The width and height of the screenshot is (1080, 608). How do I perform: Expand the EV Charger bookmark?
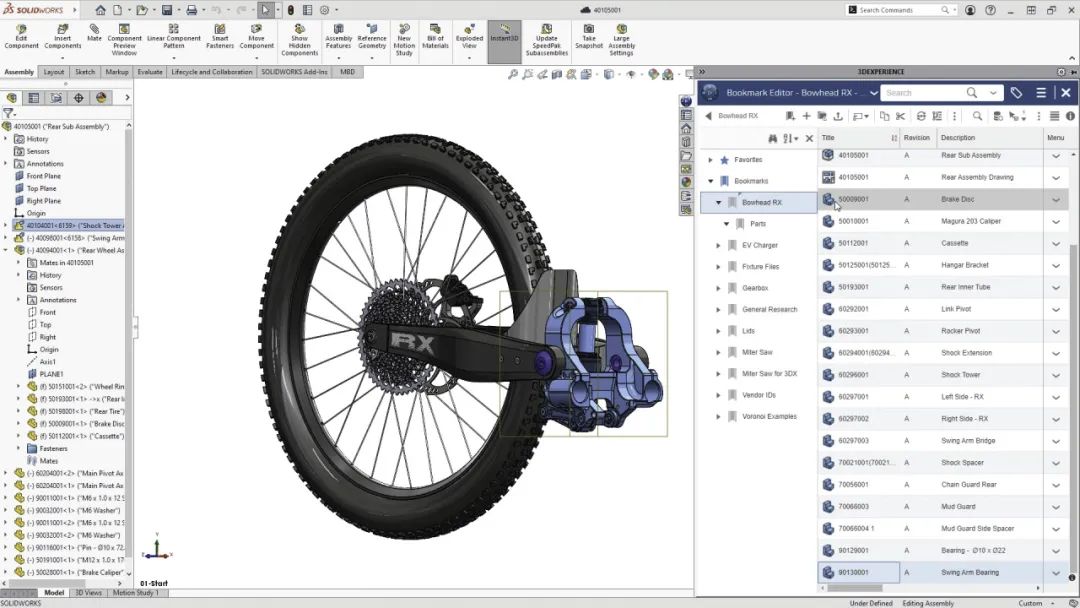(x=718, y=245)
